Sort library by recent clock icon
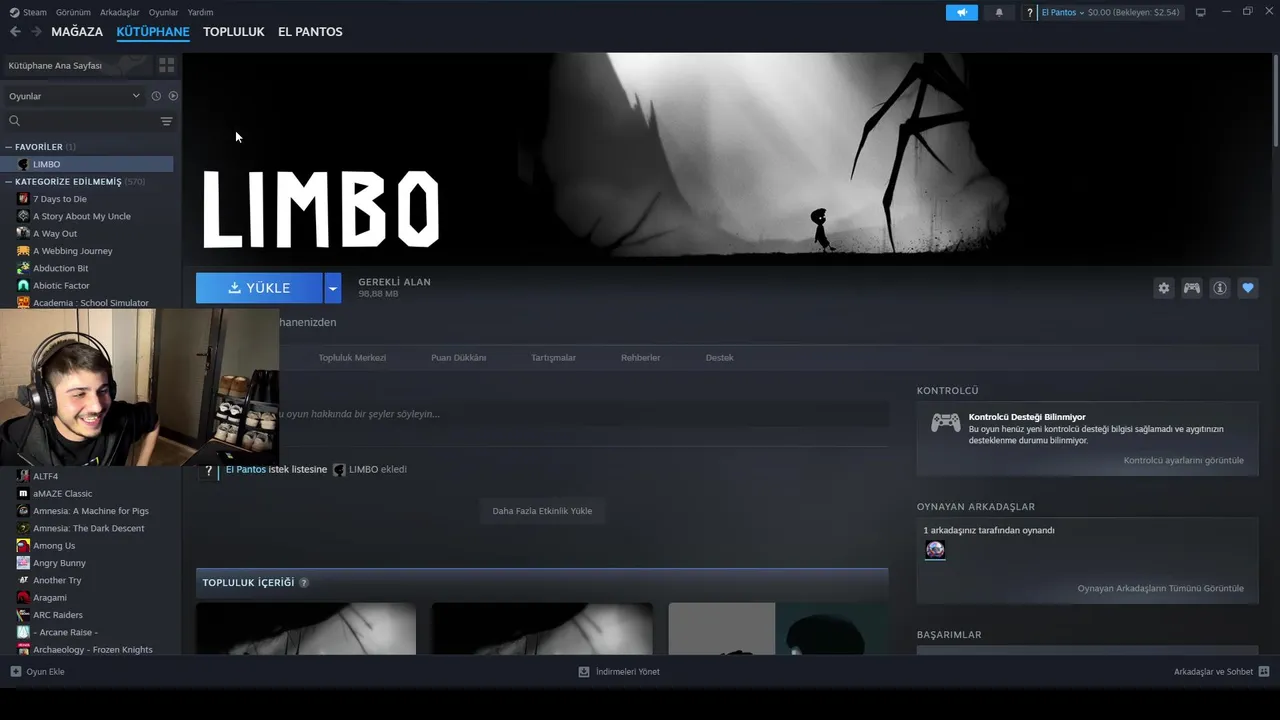 coord(156,96)
